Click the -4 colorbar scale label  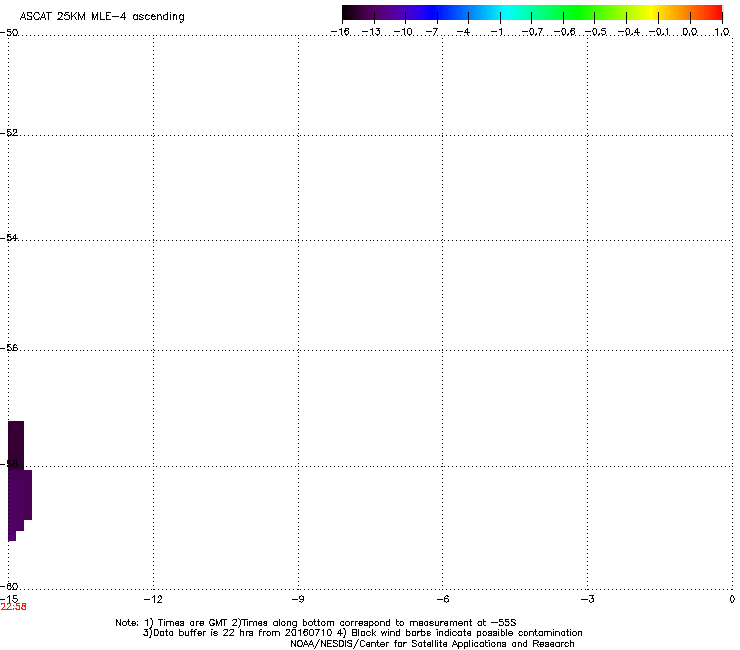point(464,32)
